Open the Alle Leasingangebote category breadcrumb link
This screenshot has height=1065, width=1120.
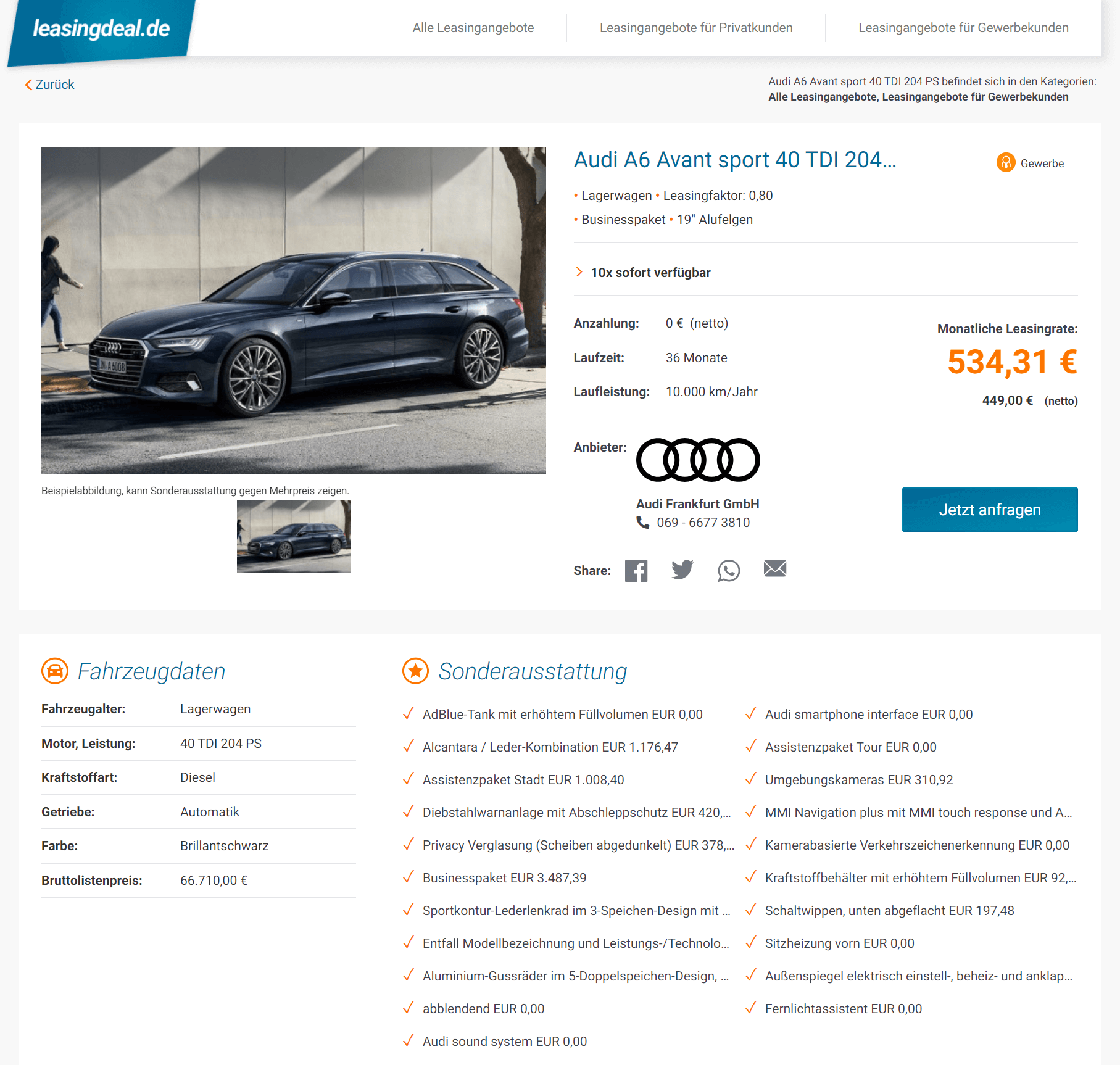click(823, 97)
